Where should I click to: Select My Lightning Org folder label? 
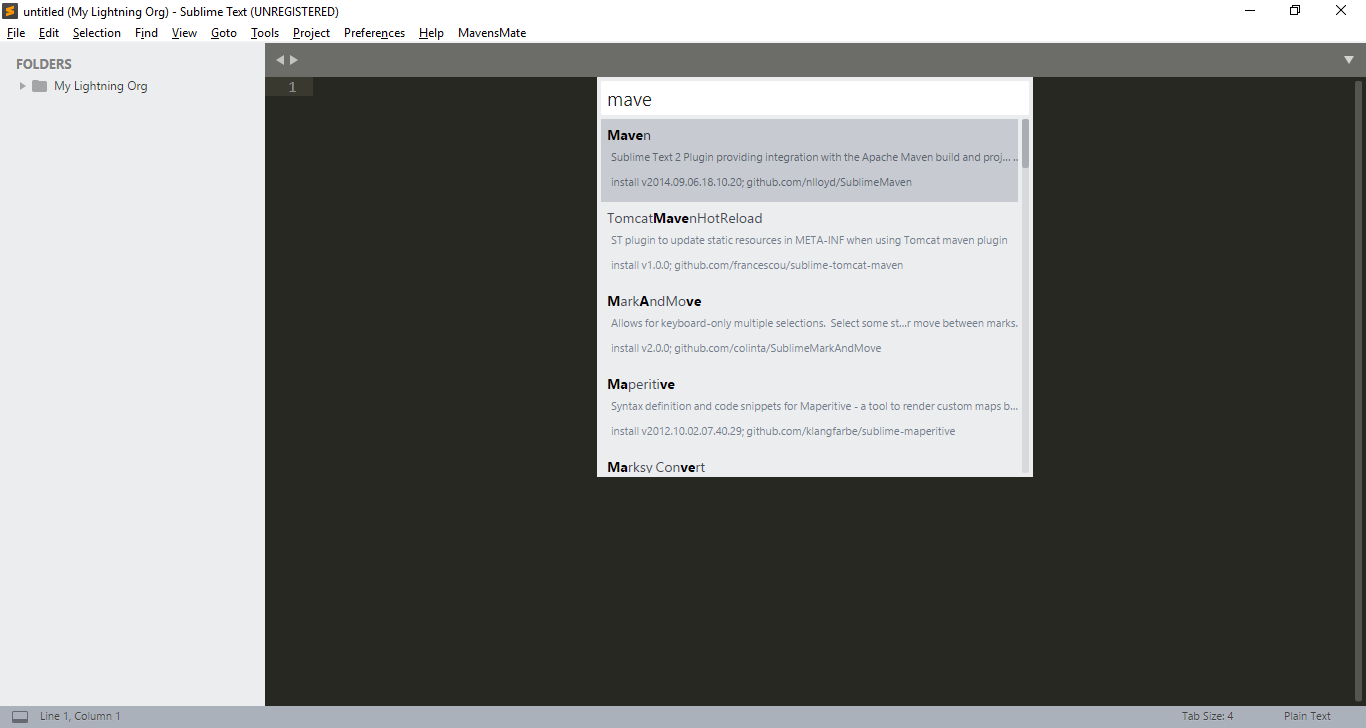pyautogui.click(x=100, y=86)
